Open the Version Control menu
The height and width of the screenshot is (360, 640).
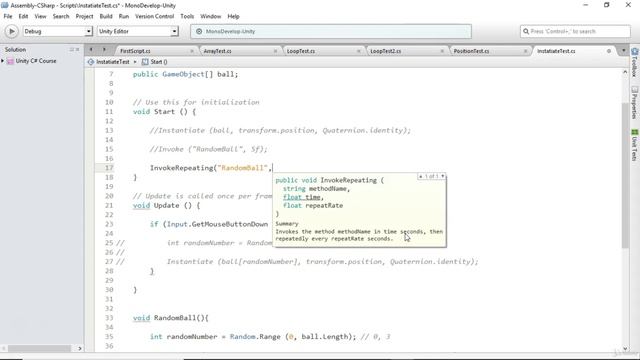tap(154, 16)
